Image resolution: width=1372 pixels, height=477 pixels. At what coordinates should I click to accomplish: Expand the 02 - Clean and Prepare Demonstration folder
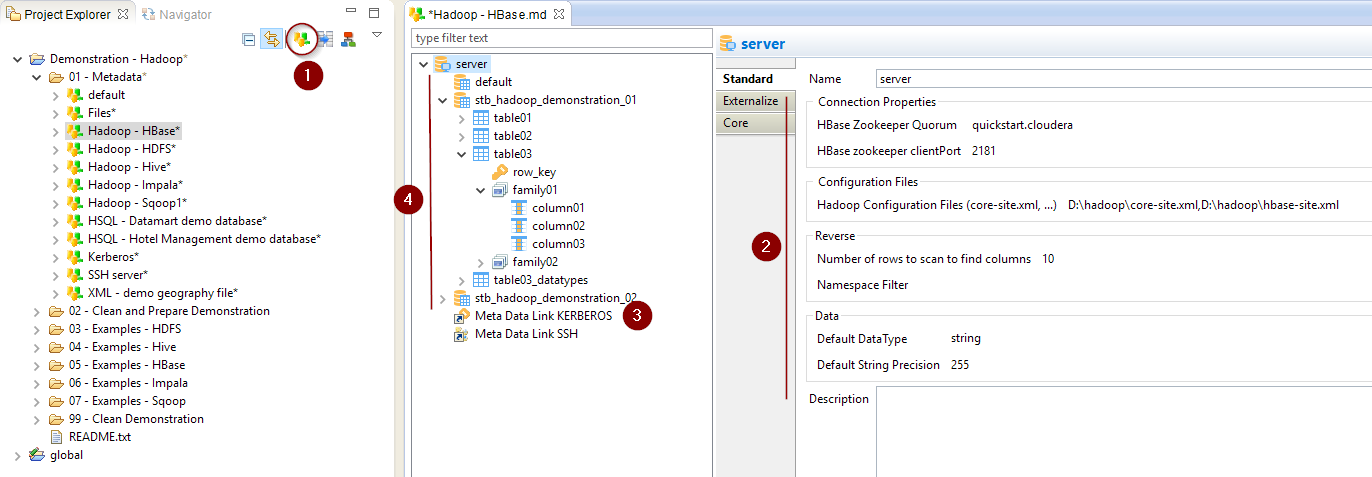click(37, 311)
